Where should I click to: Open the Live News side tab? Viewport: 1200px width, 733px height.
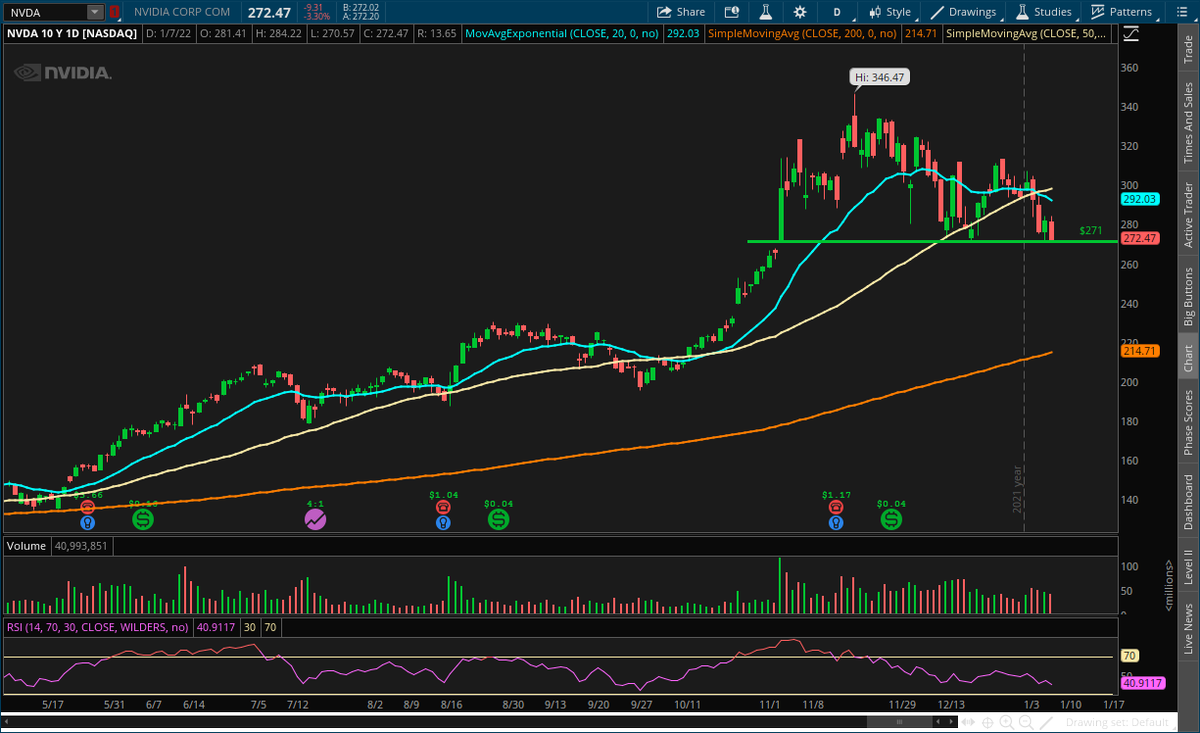click(1188, 629)
